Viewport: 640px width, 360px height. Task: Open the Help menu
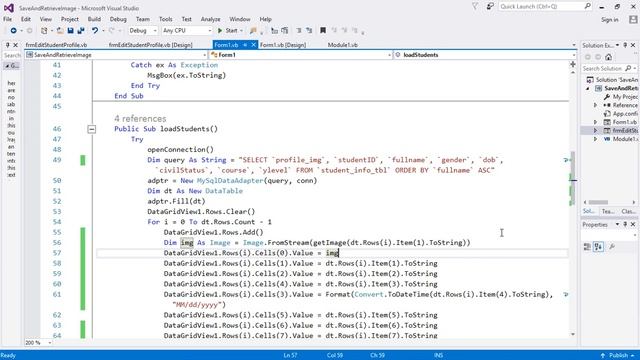click(265, 19)
